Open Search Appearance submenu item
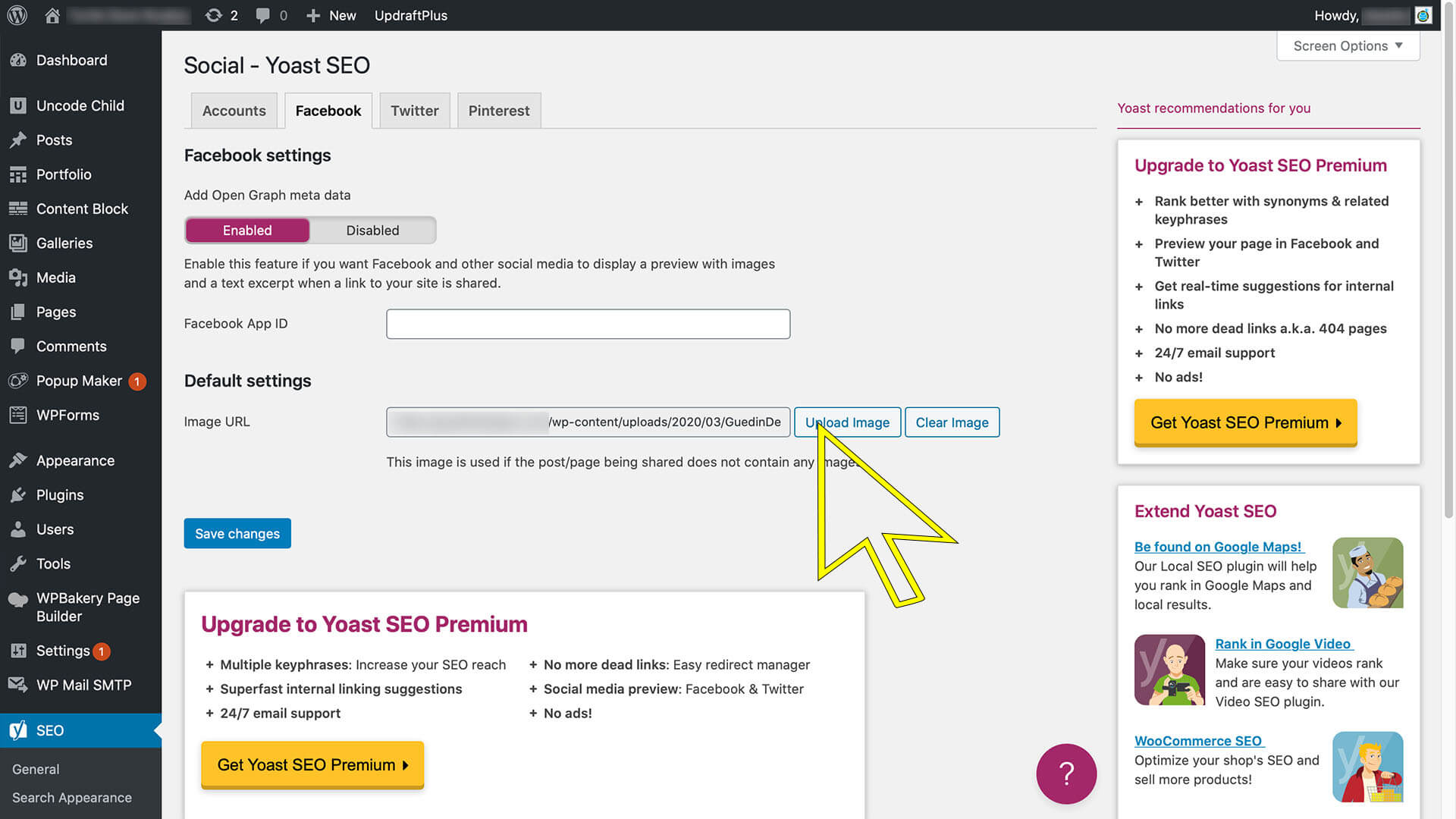This screenshot has width=1456, height=819. (x=72, y=798)
